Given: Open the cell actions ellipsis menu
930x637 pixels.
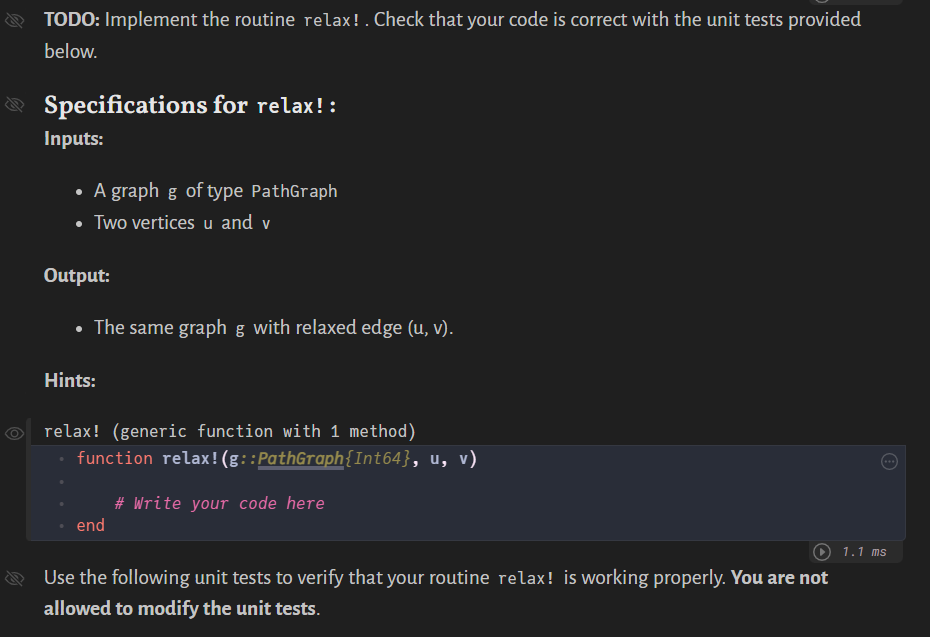Looking at the screenshot, I should 888,461.
